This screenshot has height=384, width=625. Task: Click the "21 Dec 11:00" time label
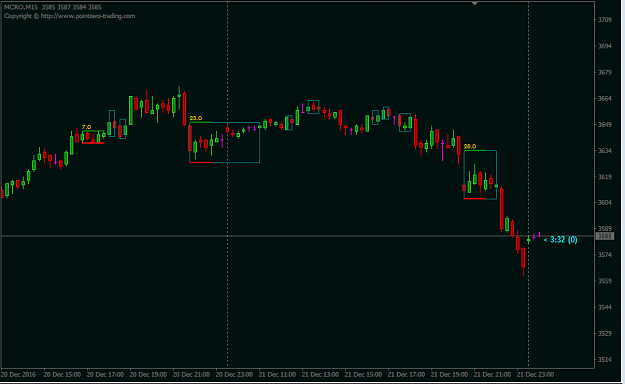pyautogui.click(x=277, y=374)
